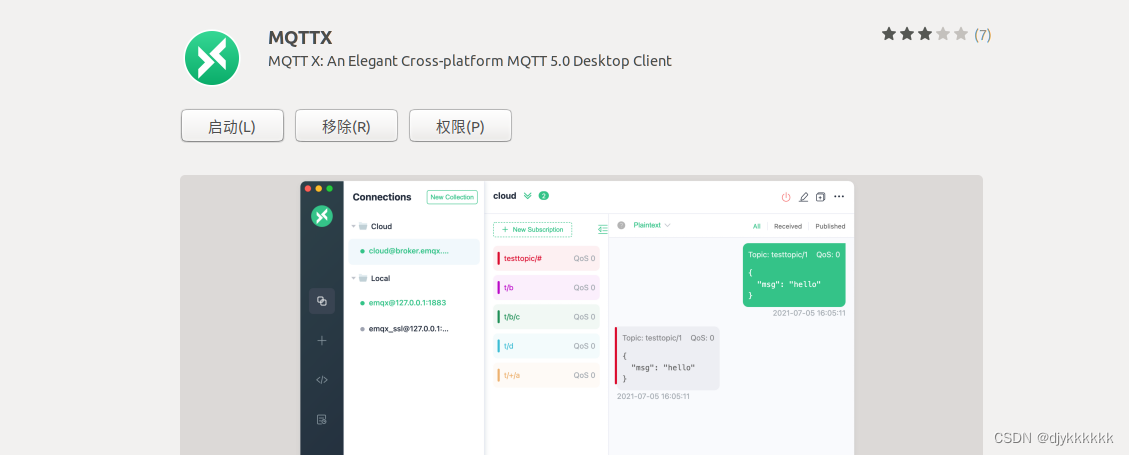Click the 移除(R) remove button
The width and height of the screenshot is (1129, 455).
[x=346, y=126]
